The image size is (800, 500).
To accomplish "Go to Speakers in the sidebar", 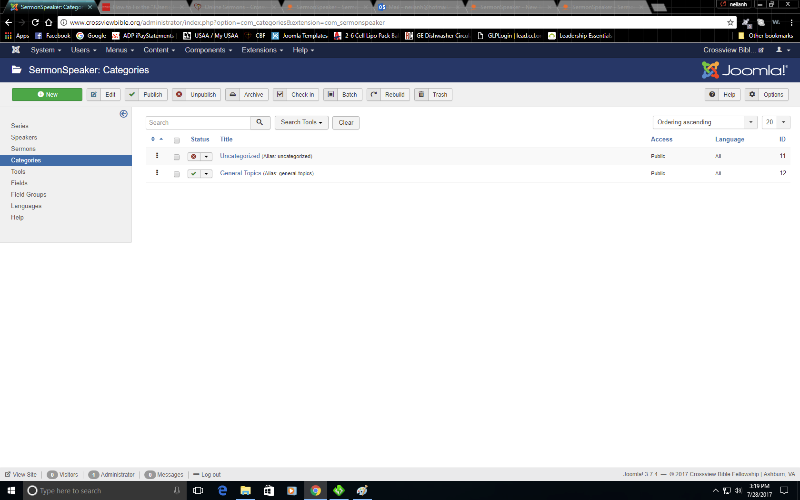I will 24,137.
